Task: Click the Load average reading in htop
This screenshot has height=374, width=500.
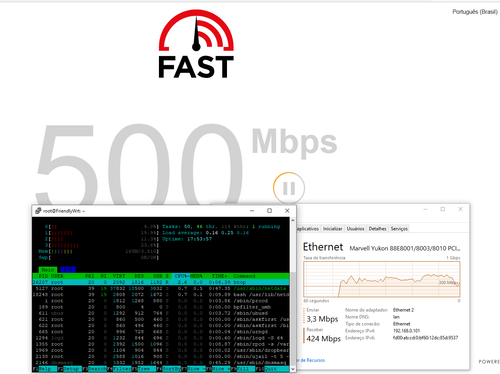Action: click(x=206, y=233)
